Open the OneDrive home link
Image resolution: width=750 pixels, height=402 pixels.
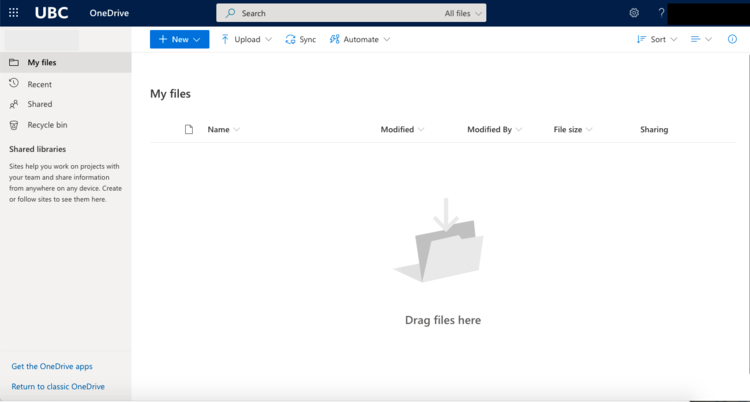point(109,13)
